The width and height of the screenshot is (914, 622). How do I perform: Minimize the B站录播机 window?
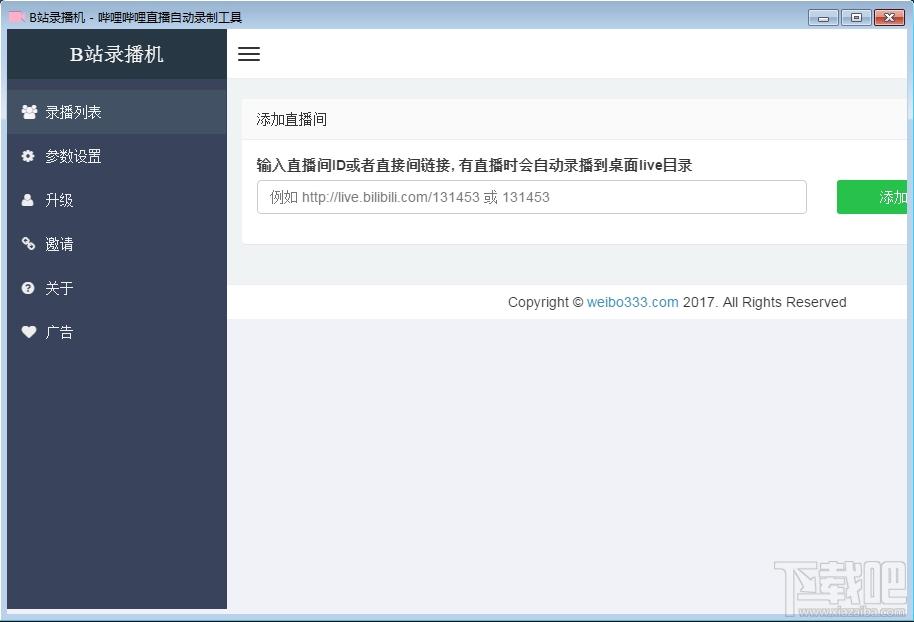point(823,17)
